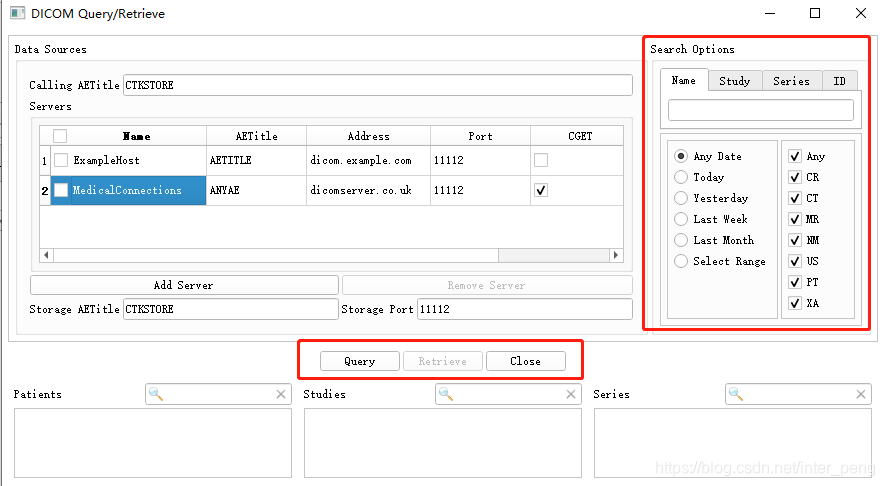Click the Close button beside Retrieve

[525, 361]
